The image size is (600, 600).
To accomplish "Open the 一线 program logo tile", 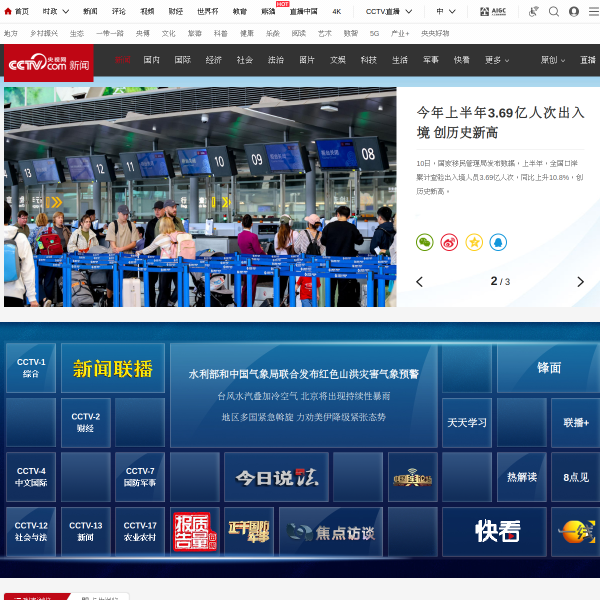I will (x=576, y=532).
